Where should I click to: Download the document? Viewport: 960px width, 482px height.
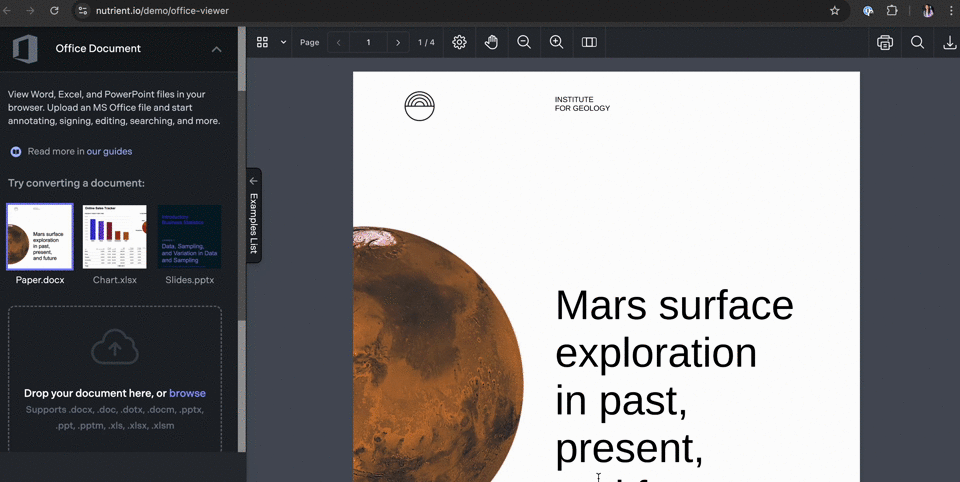(949, 42)
